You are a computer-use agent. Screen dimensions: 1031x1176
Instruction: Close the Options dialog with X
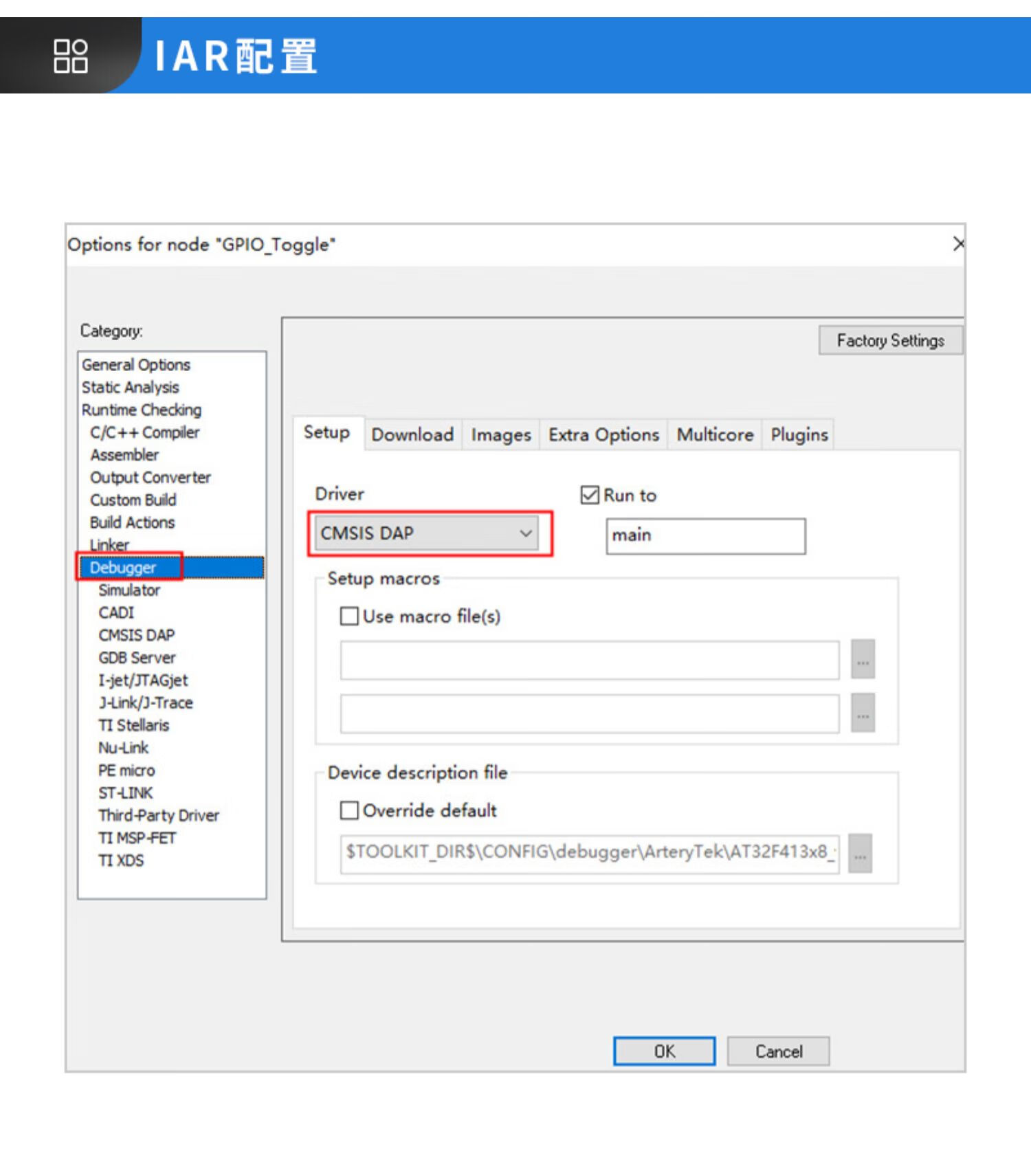tap(958, 244)
